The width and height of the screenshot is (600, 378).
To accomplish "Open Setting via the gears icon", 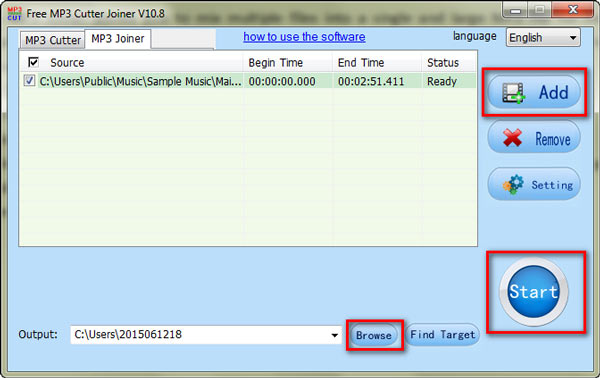I will pos(514,185).
